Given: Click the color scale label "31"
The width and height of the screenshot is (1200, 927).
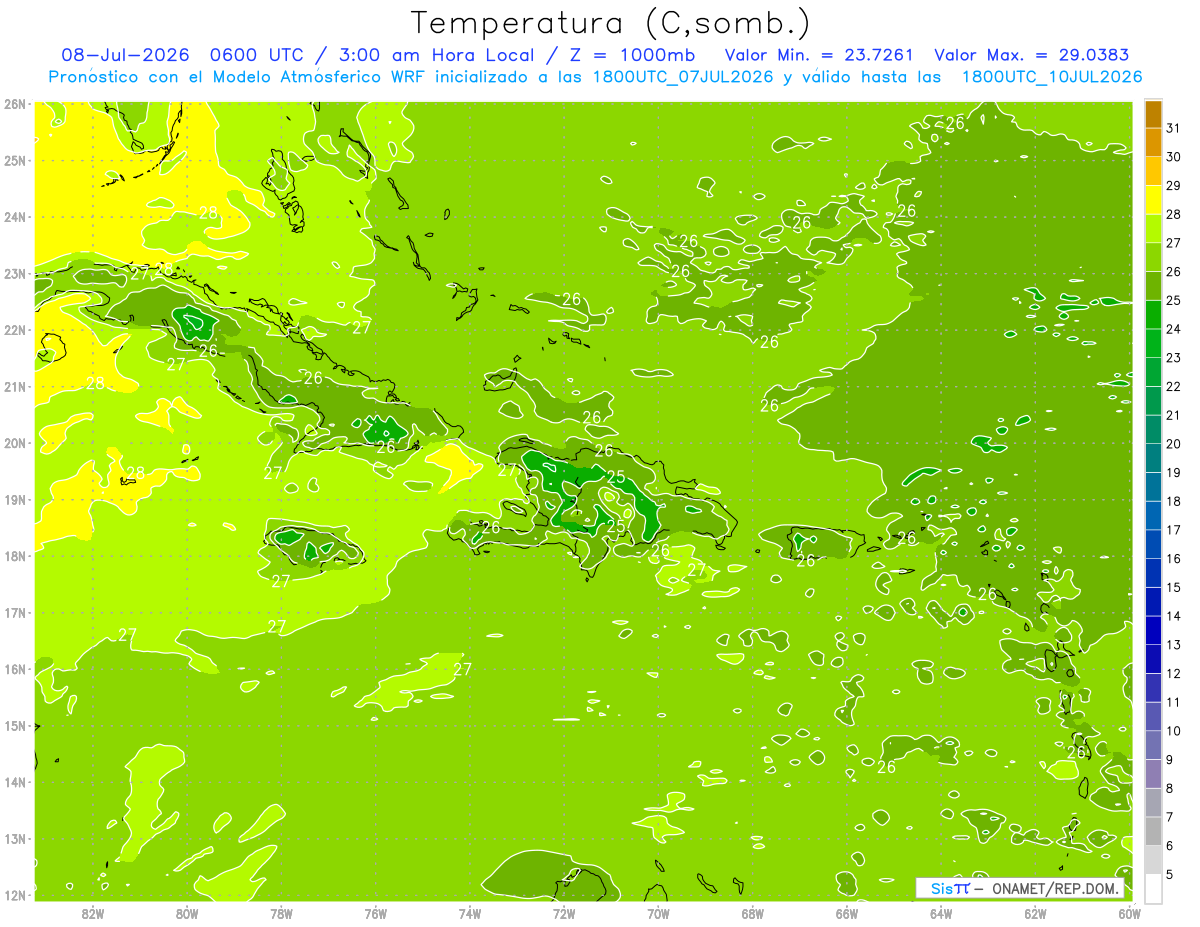Looking at the screenshot, I should [x=1173, y=128].
